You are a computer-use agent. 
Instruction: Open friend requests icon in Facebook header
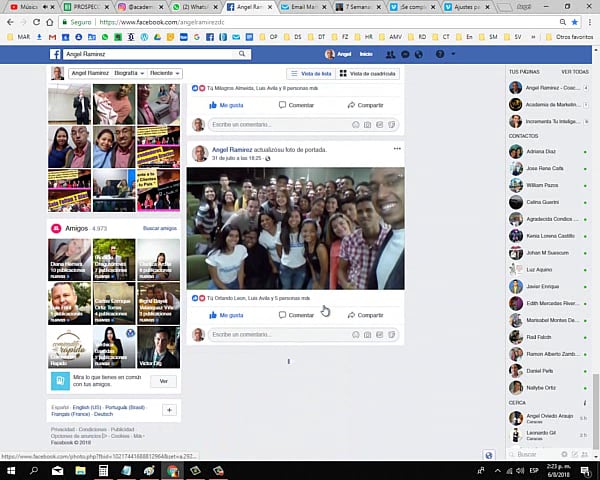[x=390, y=54]
